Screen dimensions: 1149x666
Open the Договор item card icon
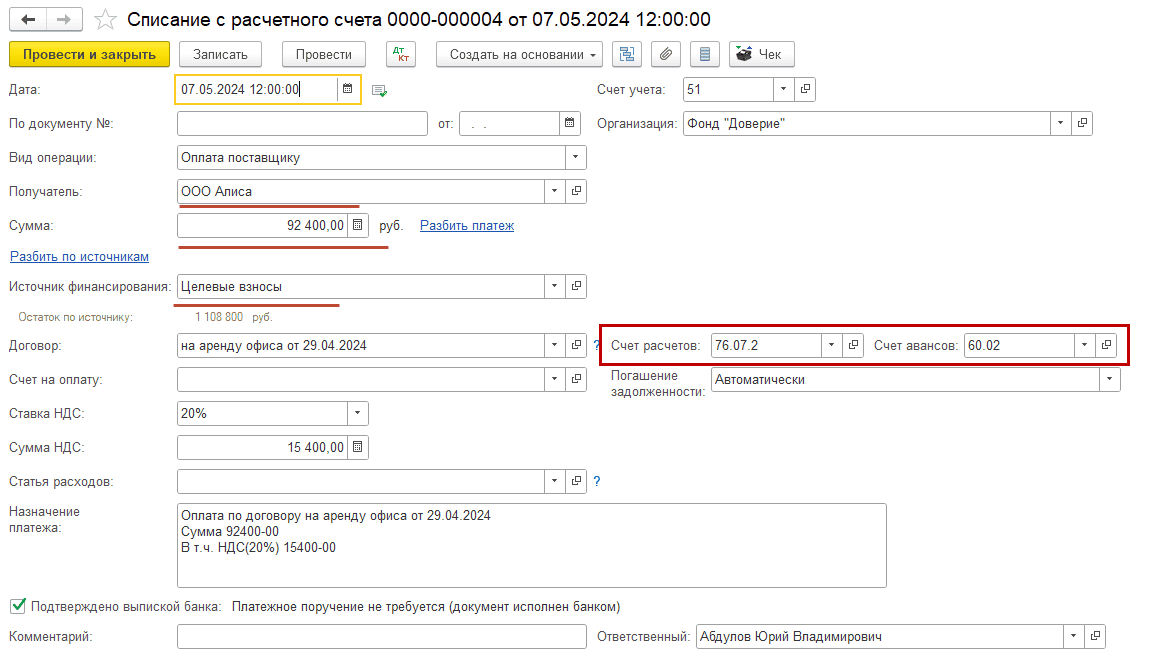coord(576,345)
